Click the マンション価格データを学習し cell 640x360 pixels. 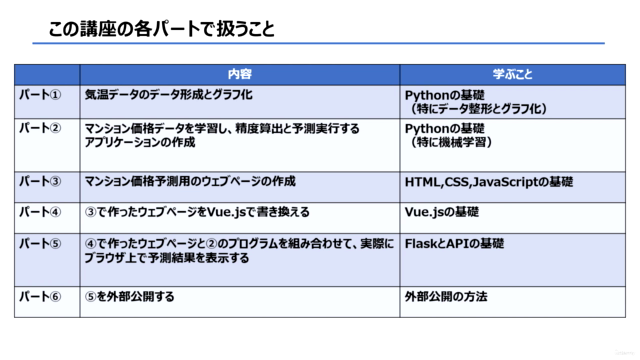coord(240,145)
